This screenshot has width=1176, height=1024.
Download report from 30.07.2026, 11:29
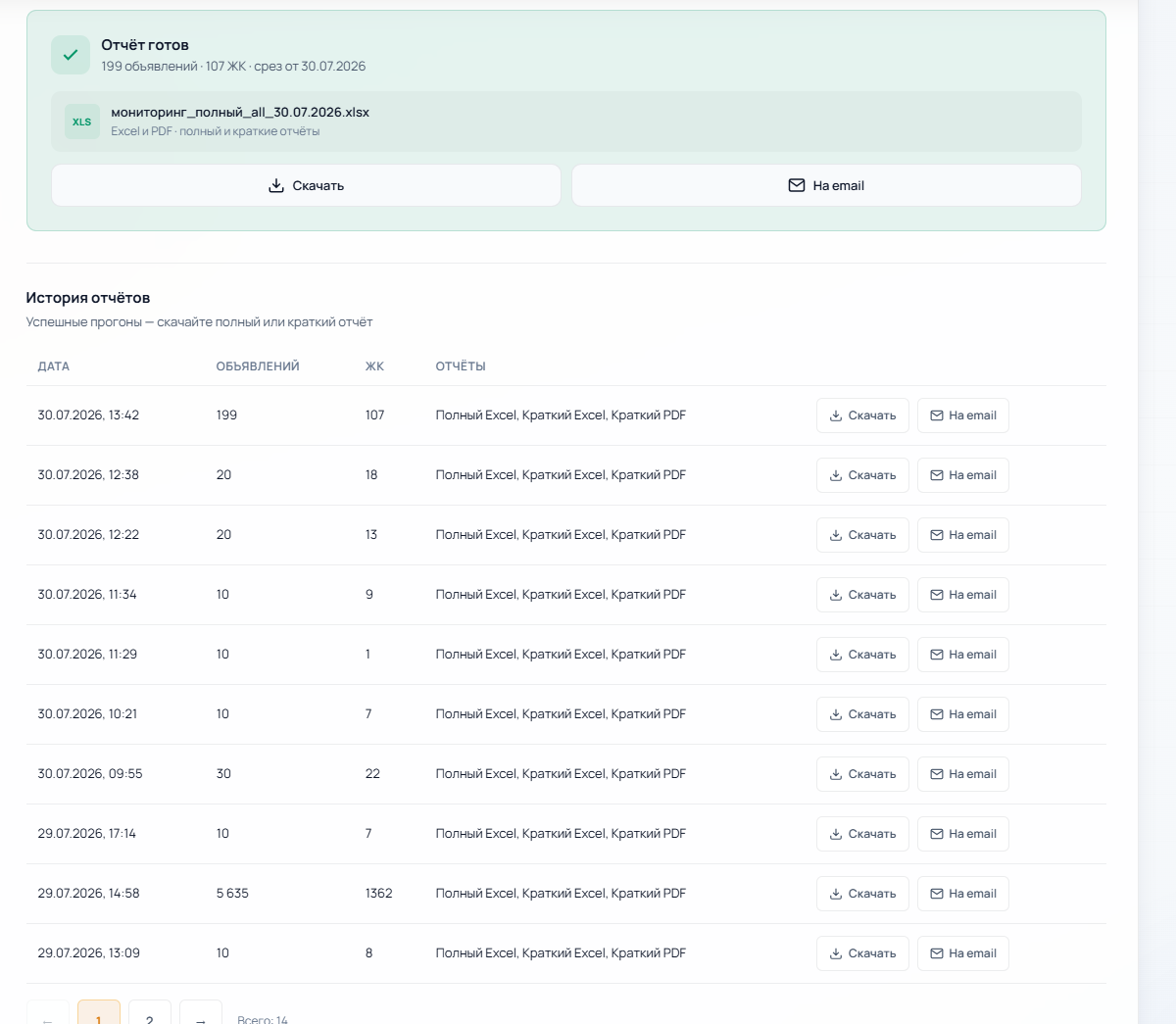(x=862, y=655)
